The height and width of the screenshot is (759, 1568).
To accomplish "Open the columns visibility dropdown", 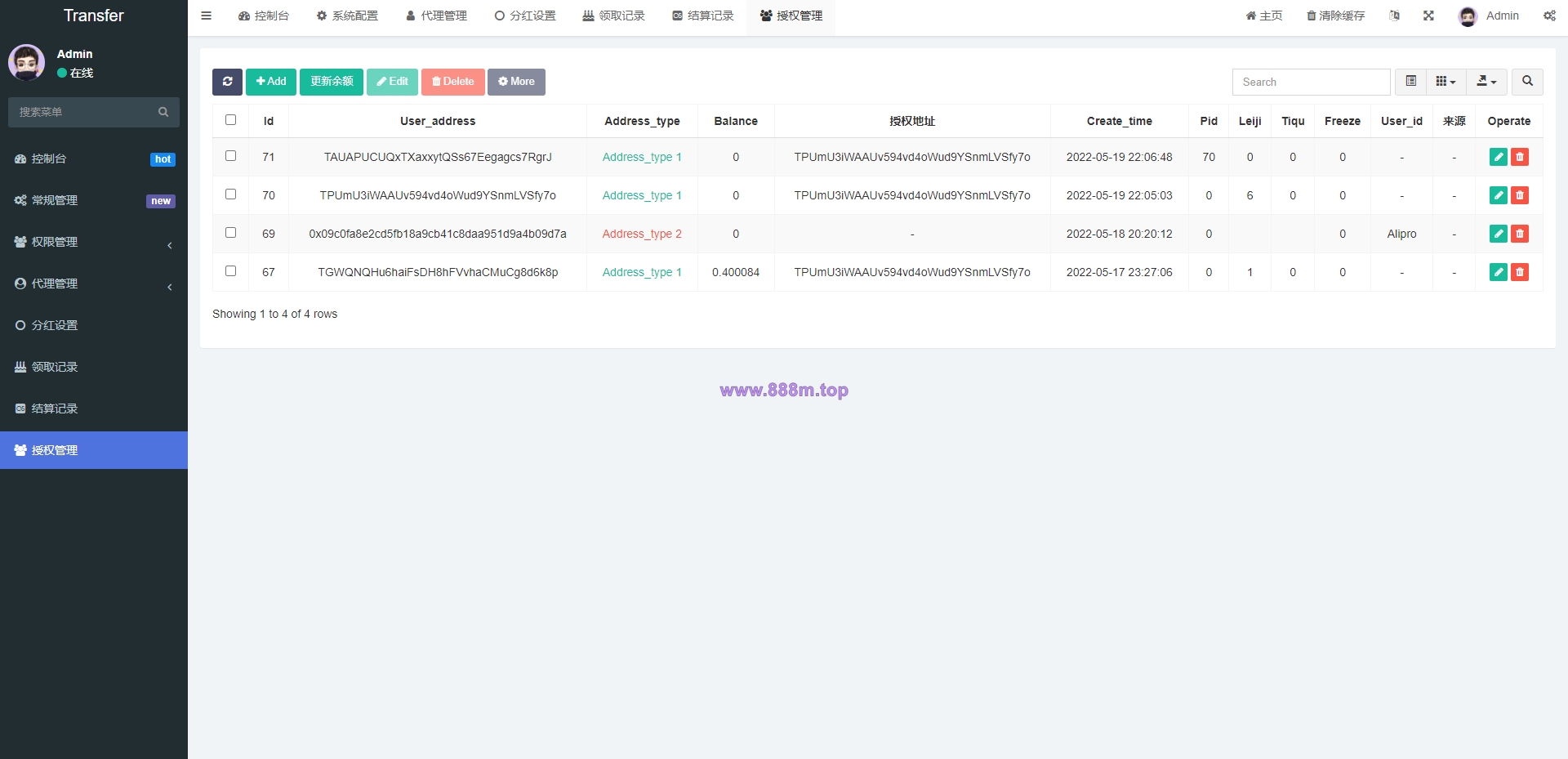I will point(1445,82).
